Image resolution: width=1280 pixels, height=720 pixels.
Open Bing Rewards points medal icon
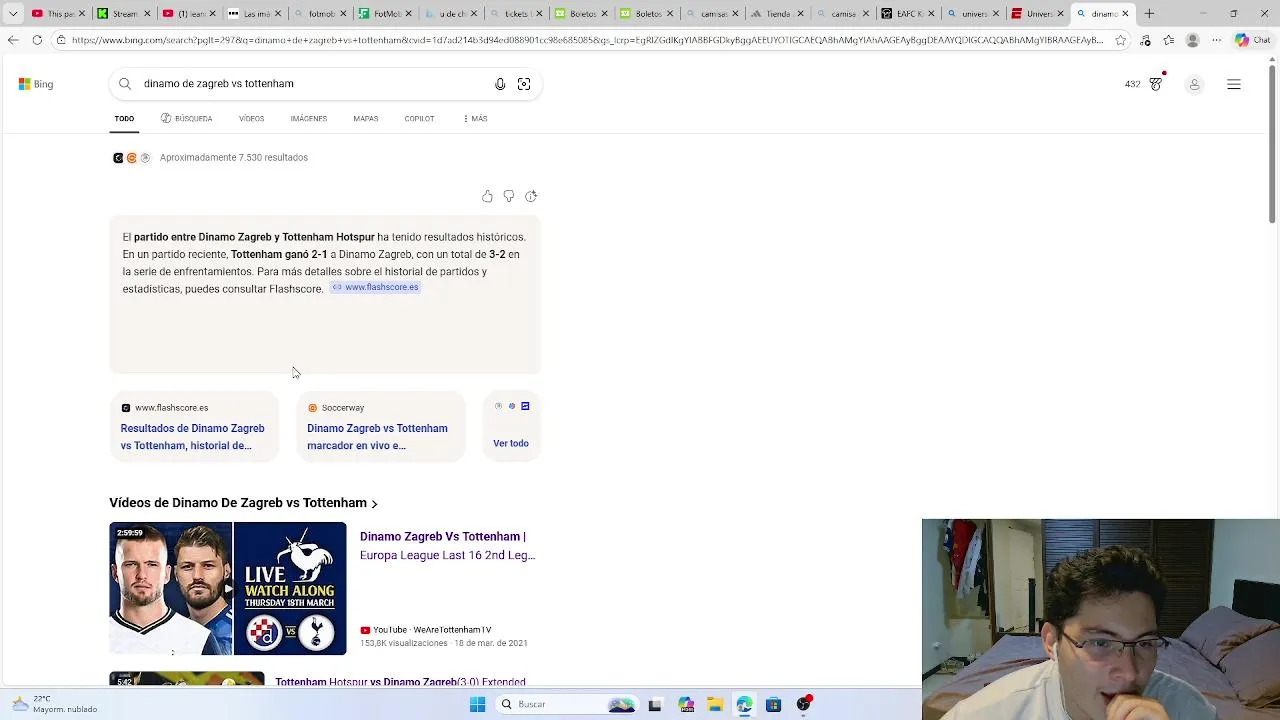[x=1156, y=84]
